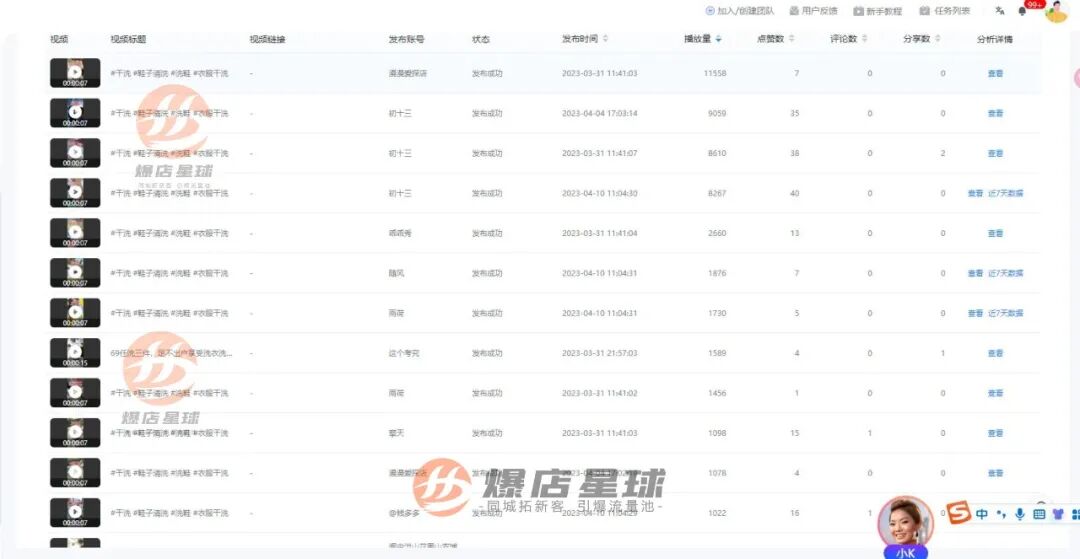Screen dimensions: 1080x559
Task: Click 查看 for the 9059 plays row
Action: coord(995,113)
